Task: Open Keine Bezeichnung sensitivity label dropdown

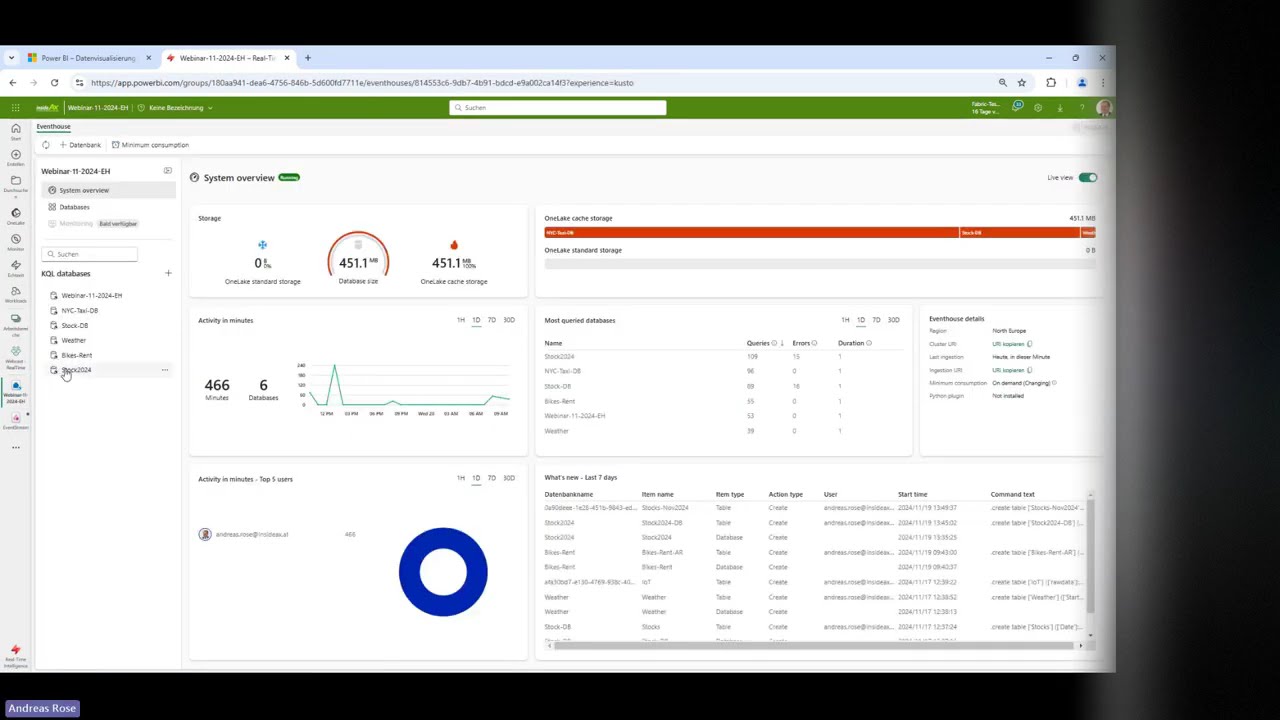Action: [x=175, y=108]
